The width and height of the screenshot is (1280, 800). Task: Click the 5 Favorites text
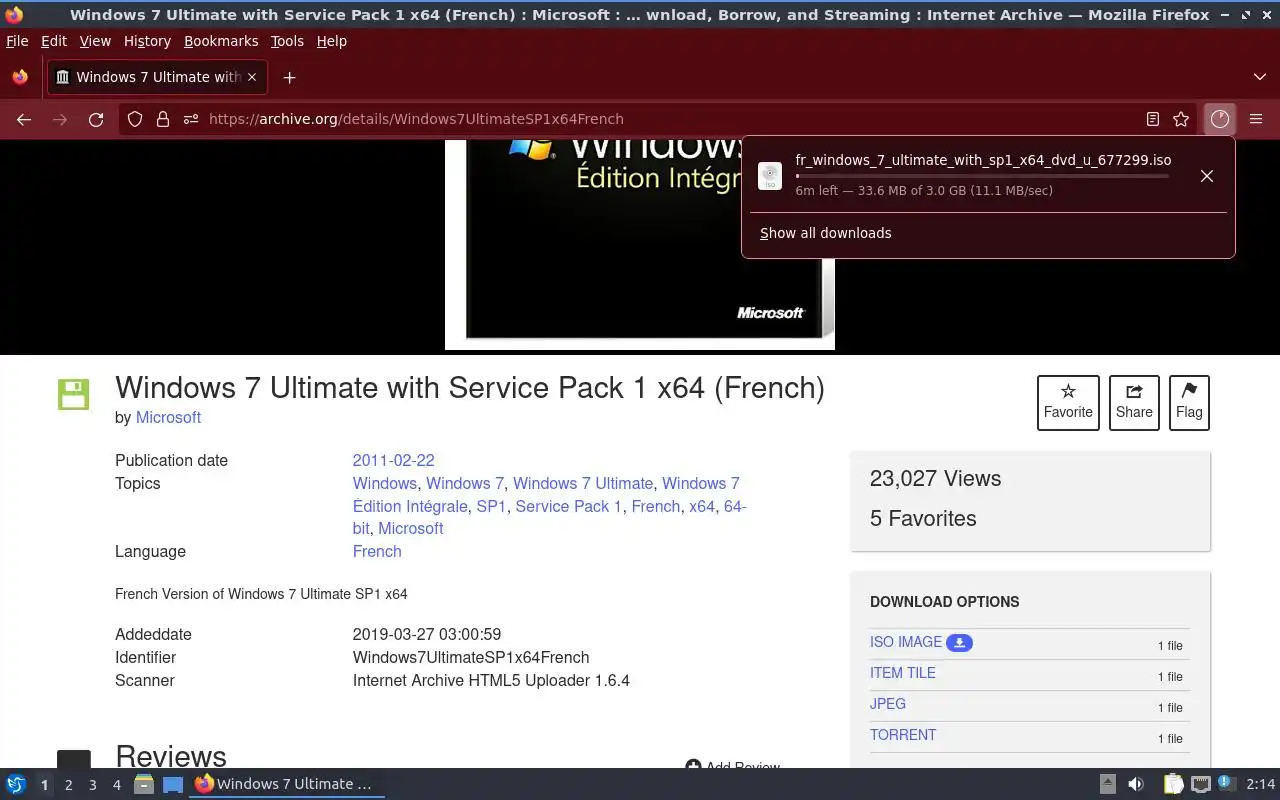click(923, 518)
